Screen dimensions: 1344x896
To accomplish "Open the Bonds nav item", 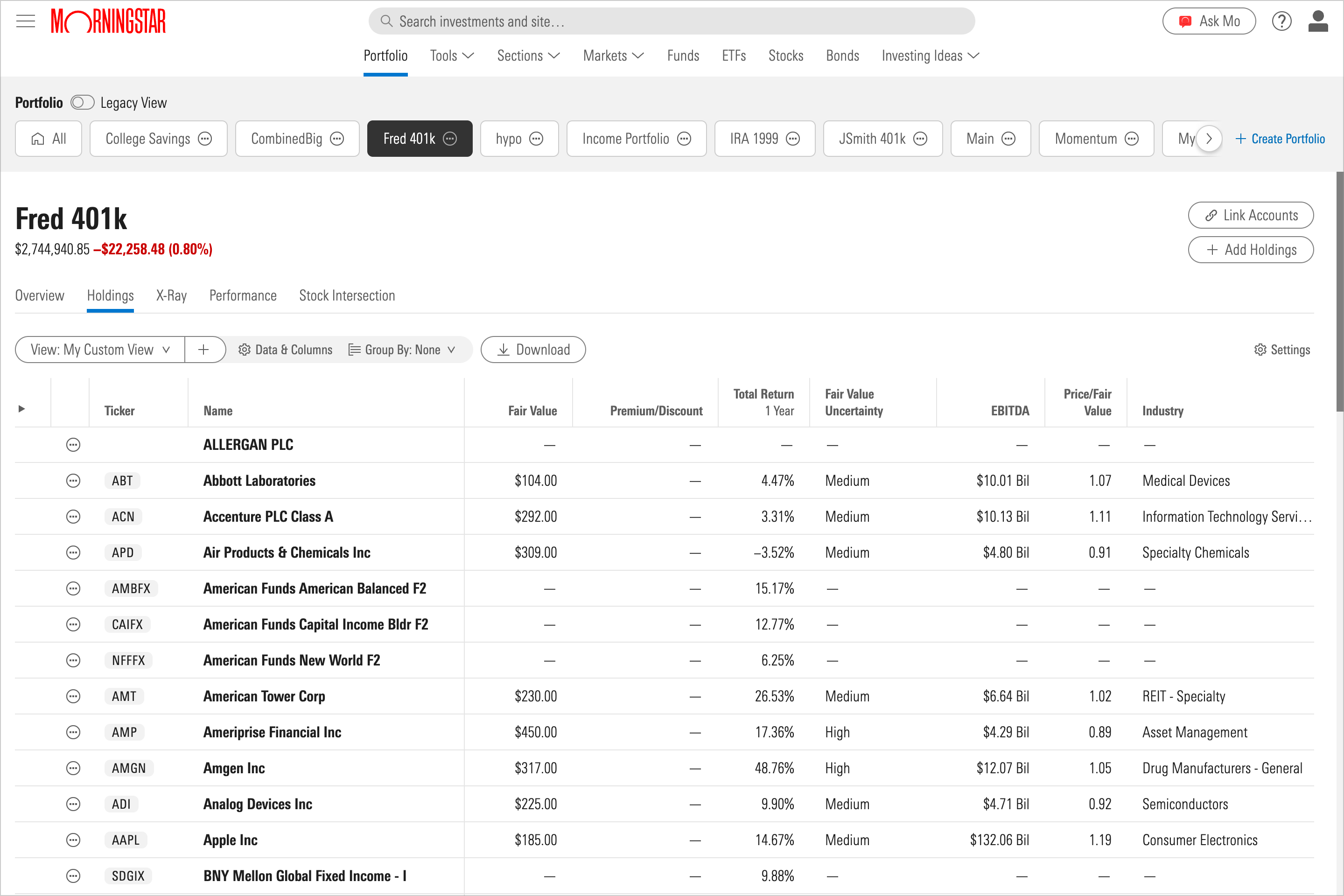I will 842,56.
